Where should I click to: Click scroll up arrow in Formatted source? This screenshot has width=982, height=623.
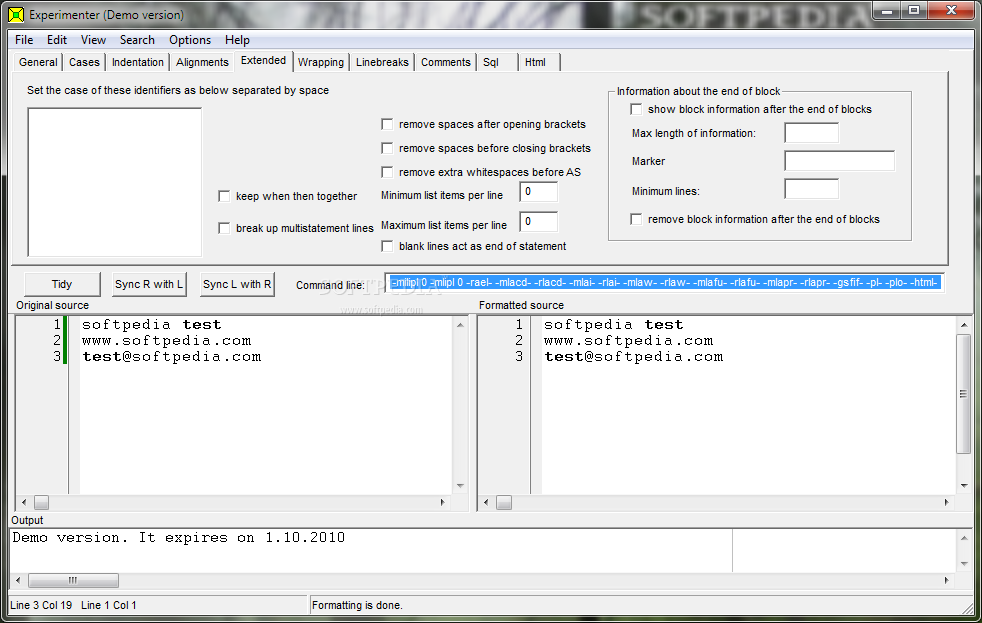(x=964, y=325)
